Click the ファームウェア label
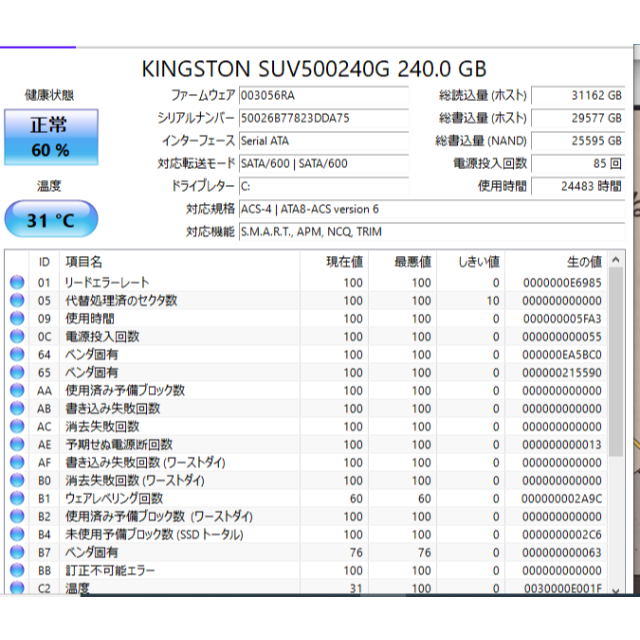 coord(203,95)
